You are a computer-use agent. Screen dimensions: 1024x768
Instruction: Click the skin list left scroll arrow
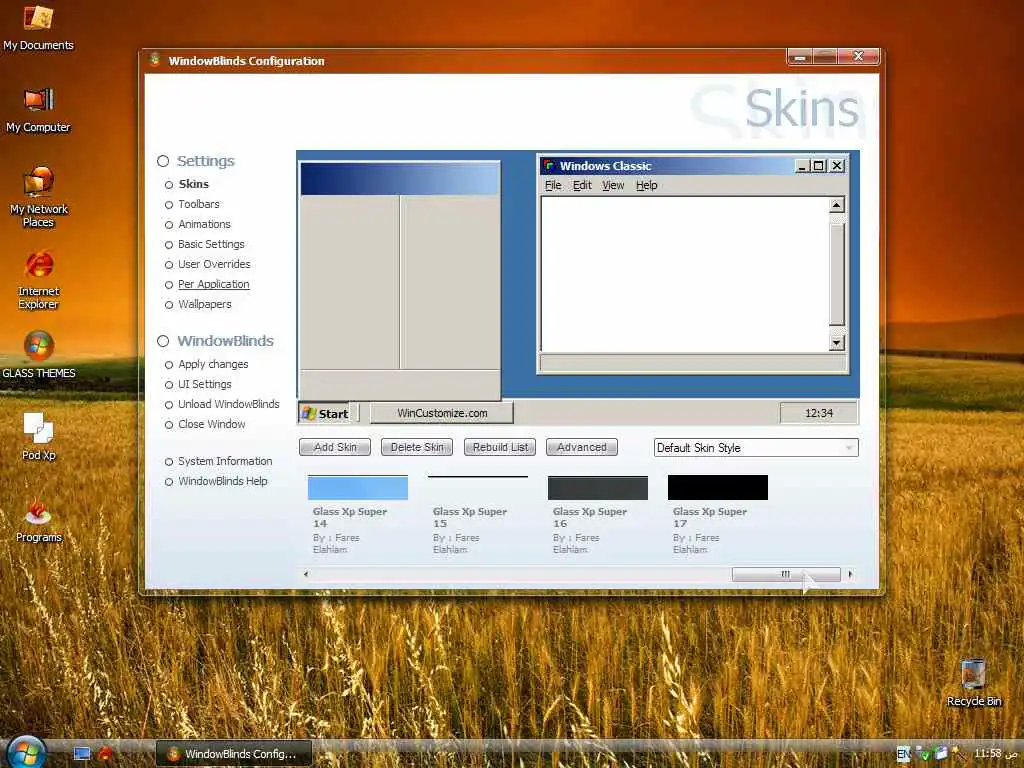click(x=306, y=574)
